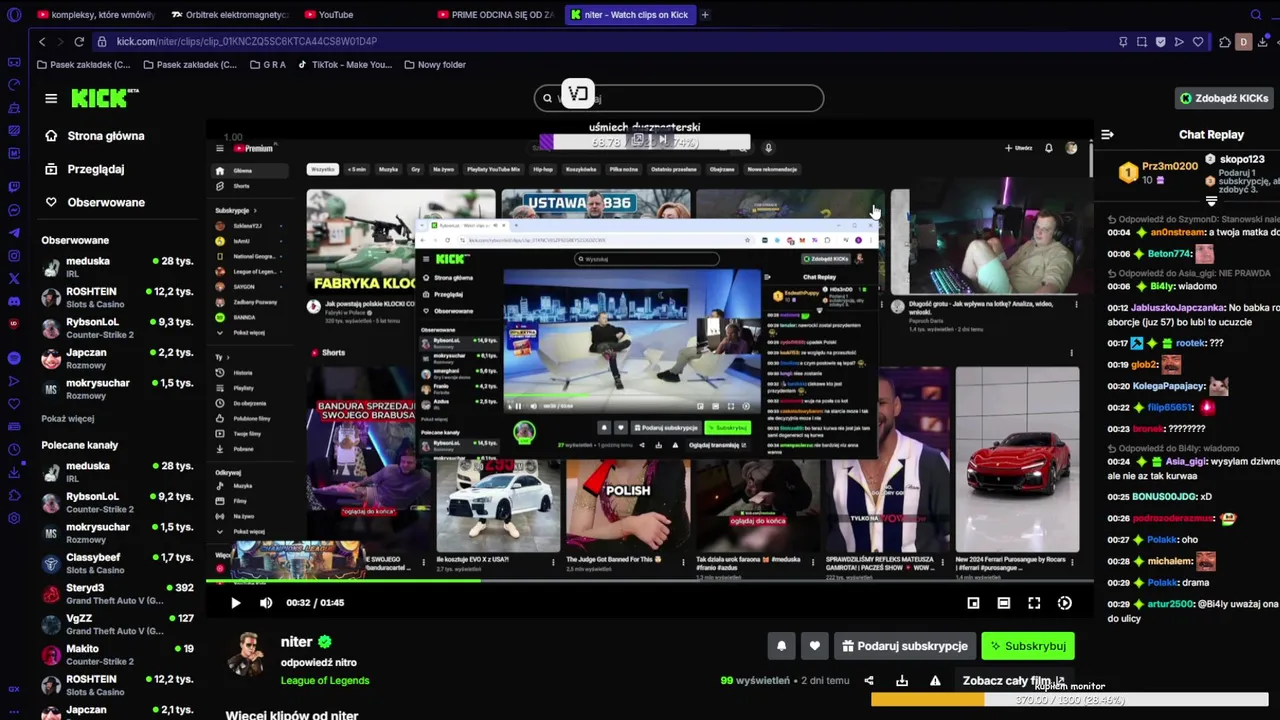Open the TikTok - Make You... bookmark
Screen dimensions: 1280x720
[345, 65]
